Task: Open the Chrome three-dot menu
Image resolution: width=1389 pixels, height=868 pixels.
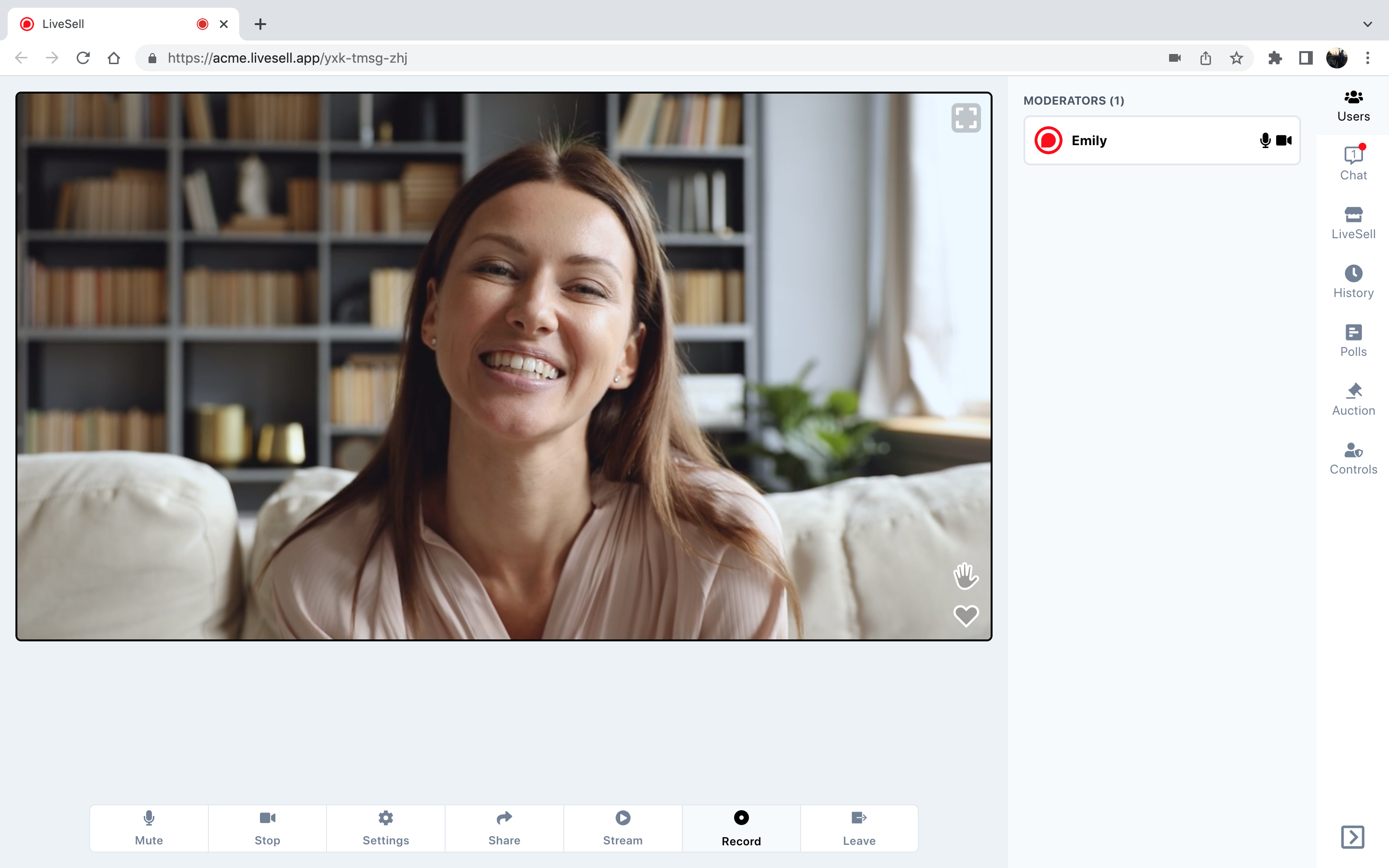Action: click(x=1367, y=58)
